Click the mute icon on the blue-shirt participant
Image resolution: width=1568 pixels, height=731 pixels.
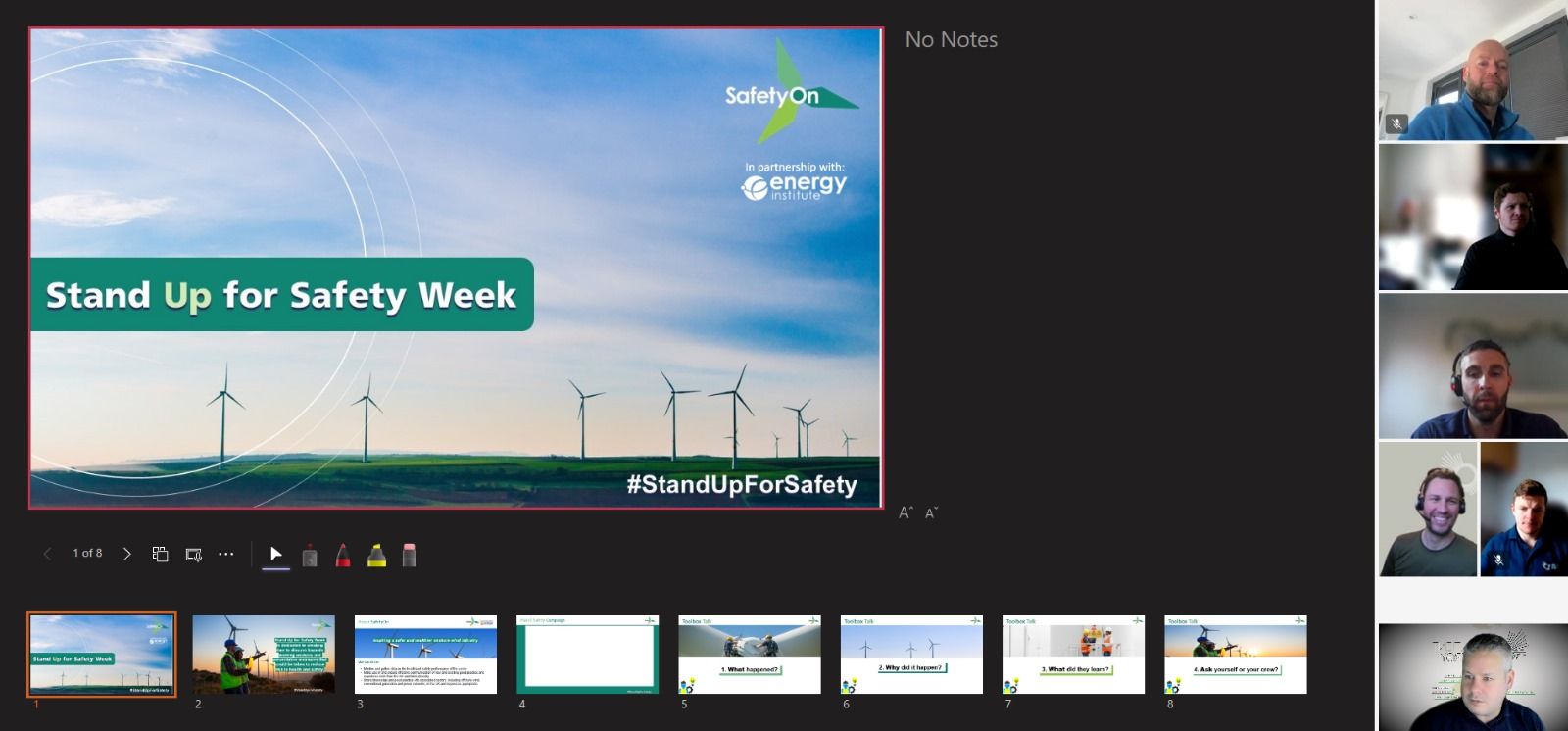point(1497,560)
